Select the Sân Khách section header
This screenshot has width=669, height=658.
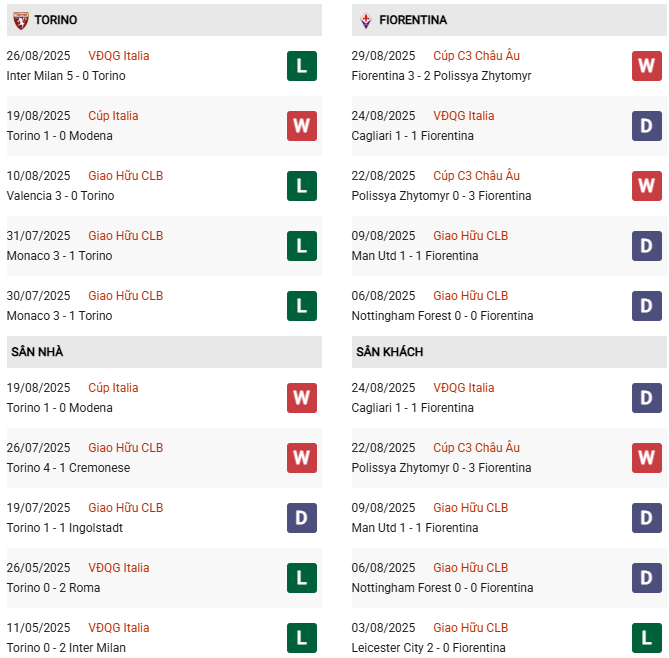click(389, 352)
